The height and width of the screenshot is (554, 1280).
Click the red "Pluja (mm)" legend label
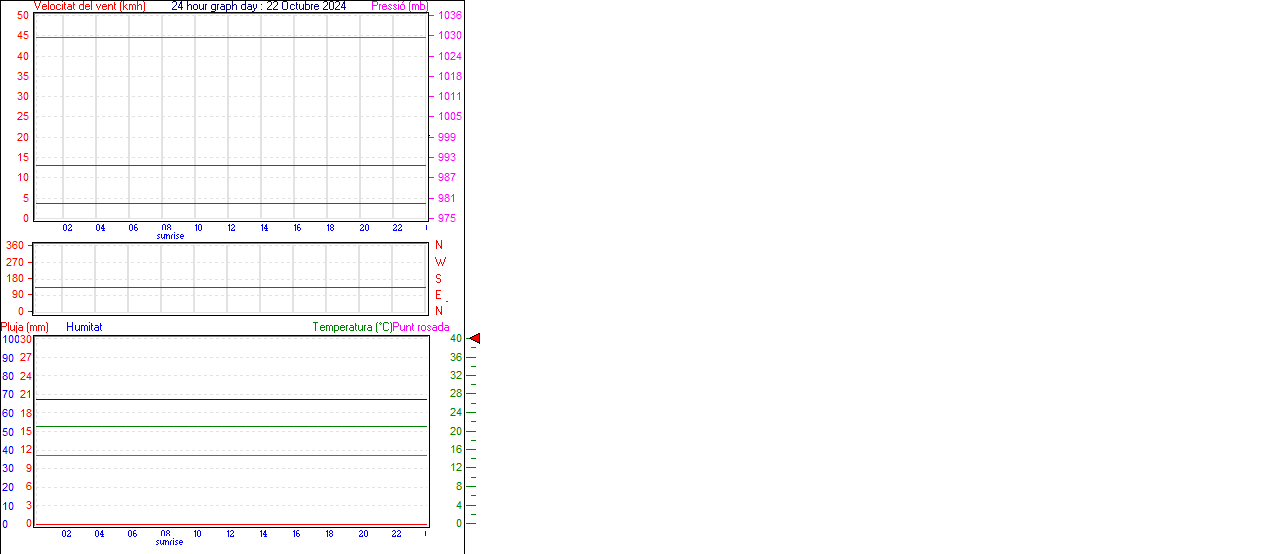(25, 327)
